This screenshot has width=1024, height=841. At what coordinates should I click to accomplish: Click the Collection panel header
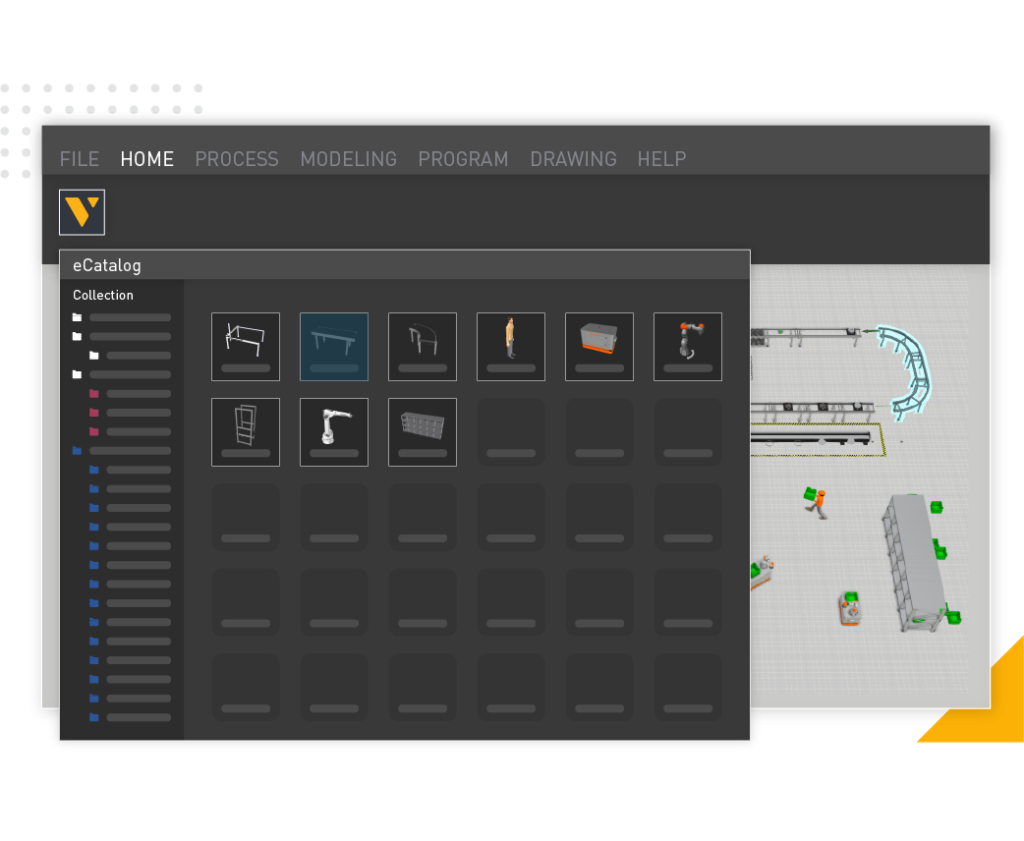102,295
